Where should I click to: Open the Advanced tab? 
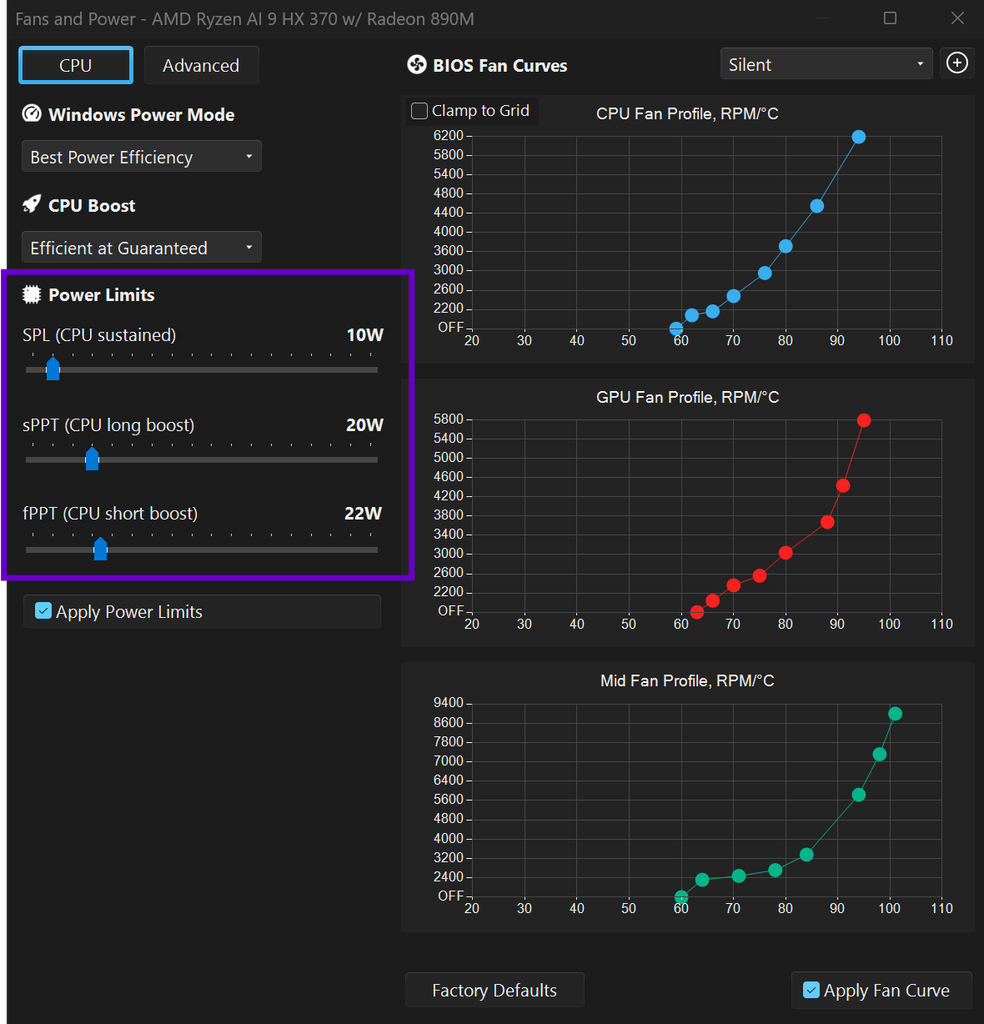pos(201,65)
